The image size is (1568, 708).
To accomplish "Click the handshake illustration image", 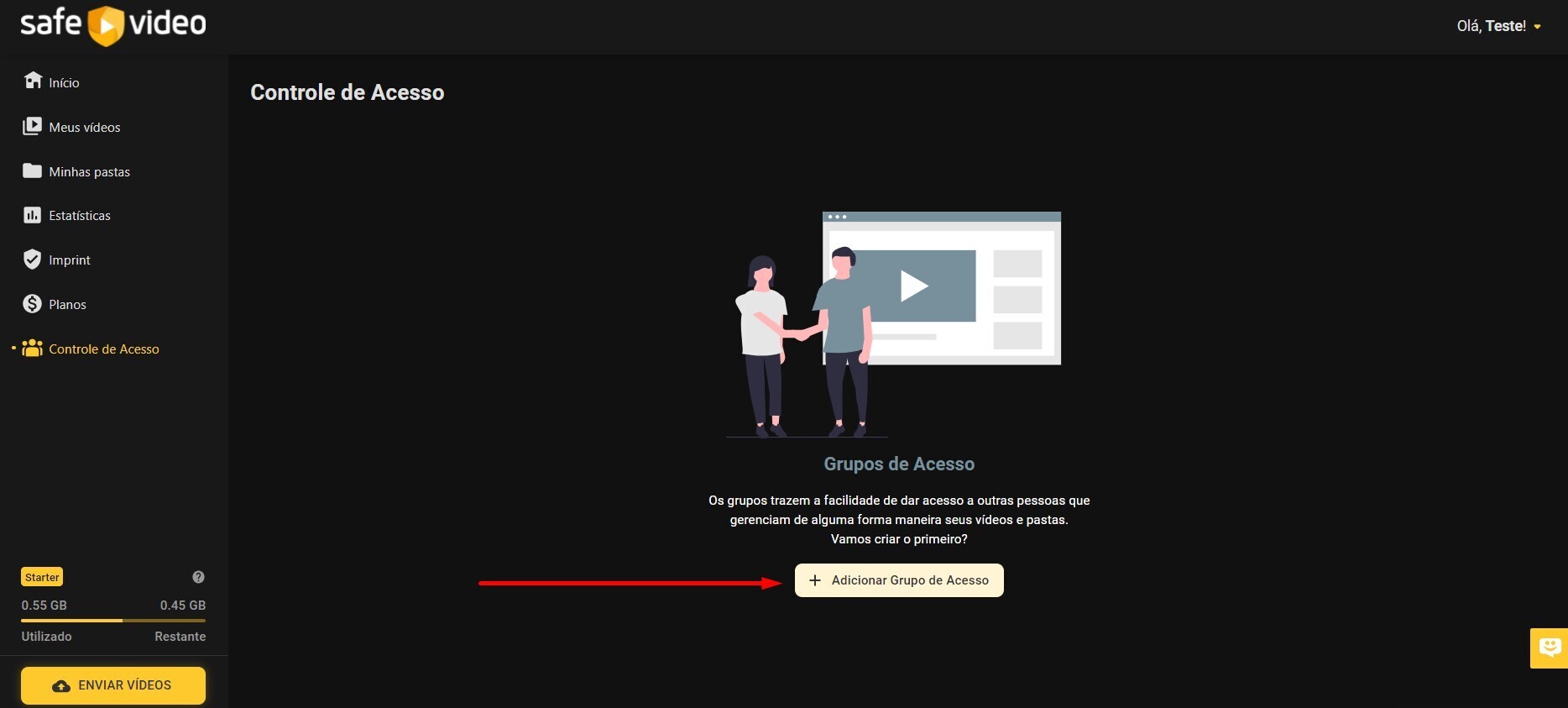I will pyautogui.click(x=893, y=324).
